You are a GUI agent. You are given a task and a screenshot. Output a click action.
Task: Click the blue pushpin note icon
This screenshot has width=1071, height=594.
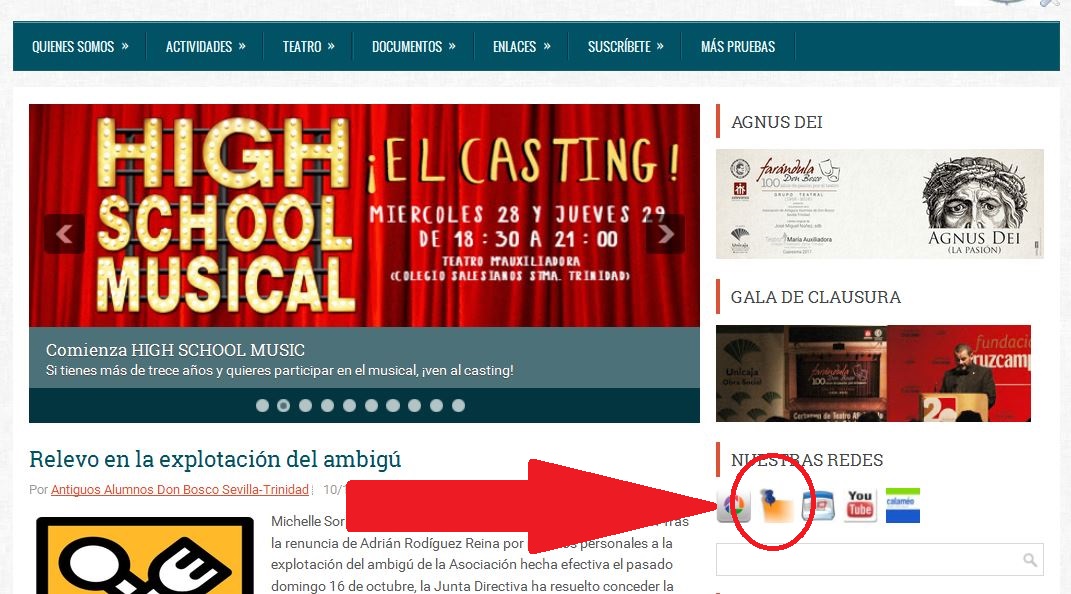coord(777,506)
